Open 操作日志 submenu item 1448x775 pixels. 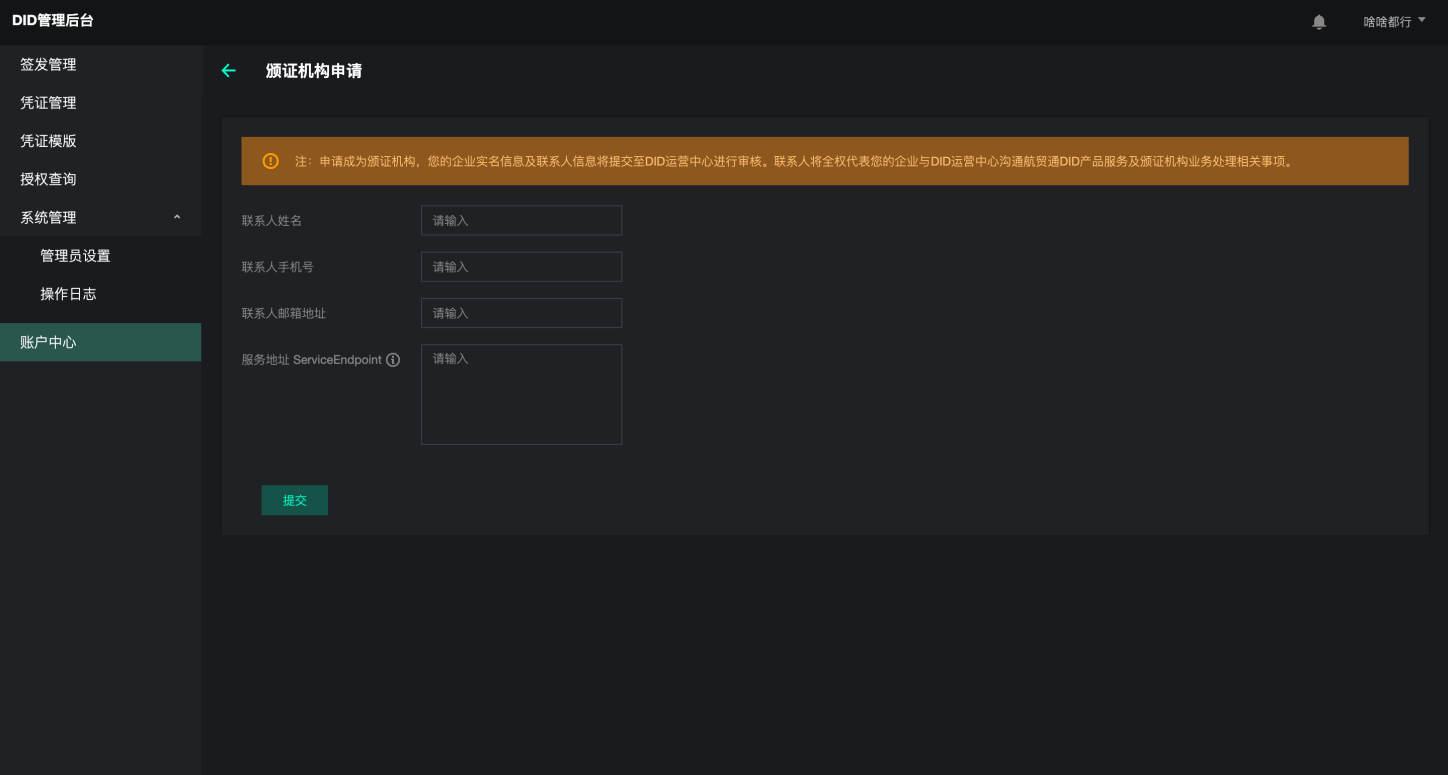click(68, 294)
